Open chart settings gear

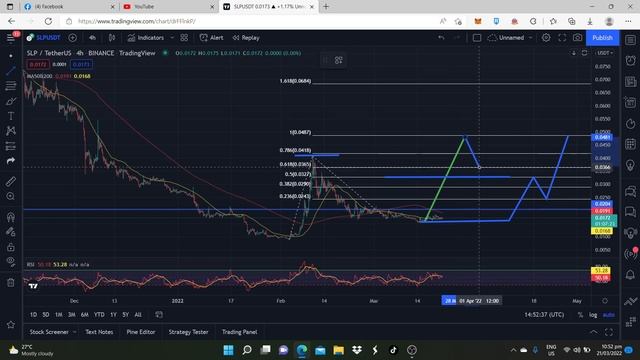pyautogui.click(x=546, y=38)
